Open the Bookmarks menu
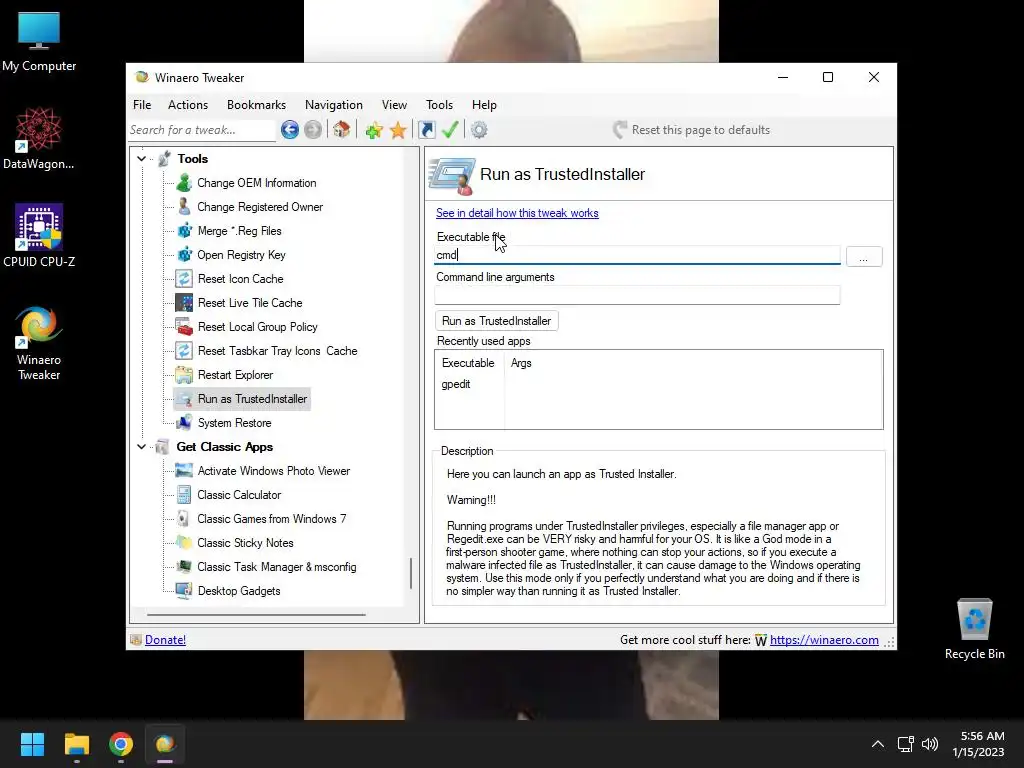The width and height of the screenshot is (1024, 768). [x=256, y=105]
